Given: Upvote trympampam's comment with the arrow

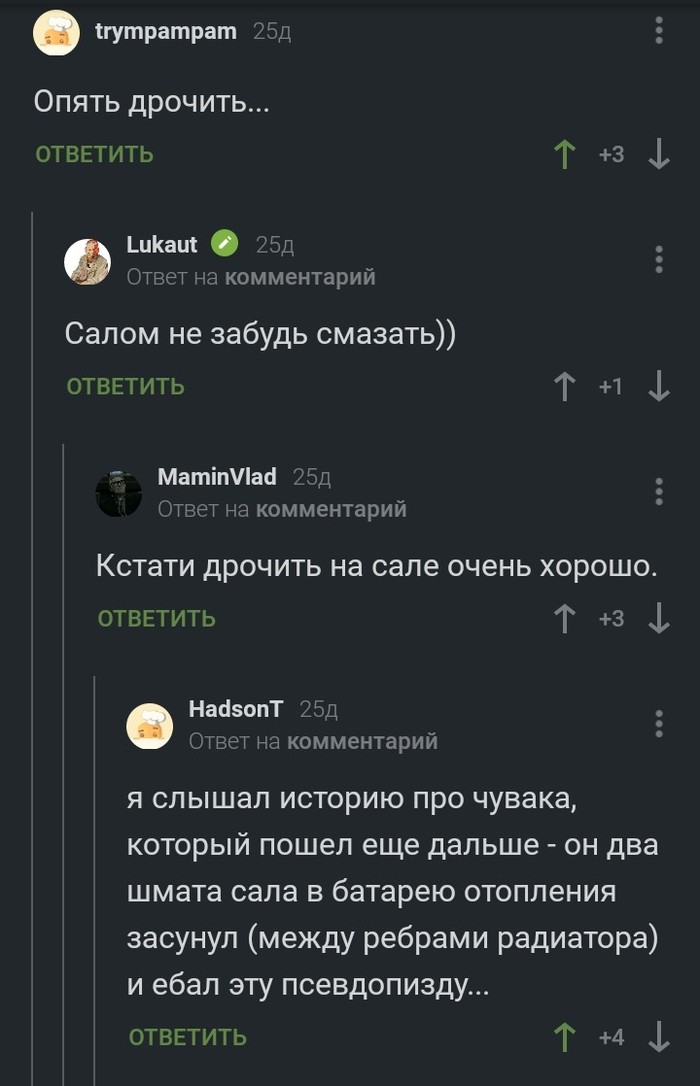Looking at the screenshot, I should tap(566, 155).
